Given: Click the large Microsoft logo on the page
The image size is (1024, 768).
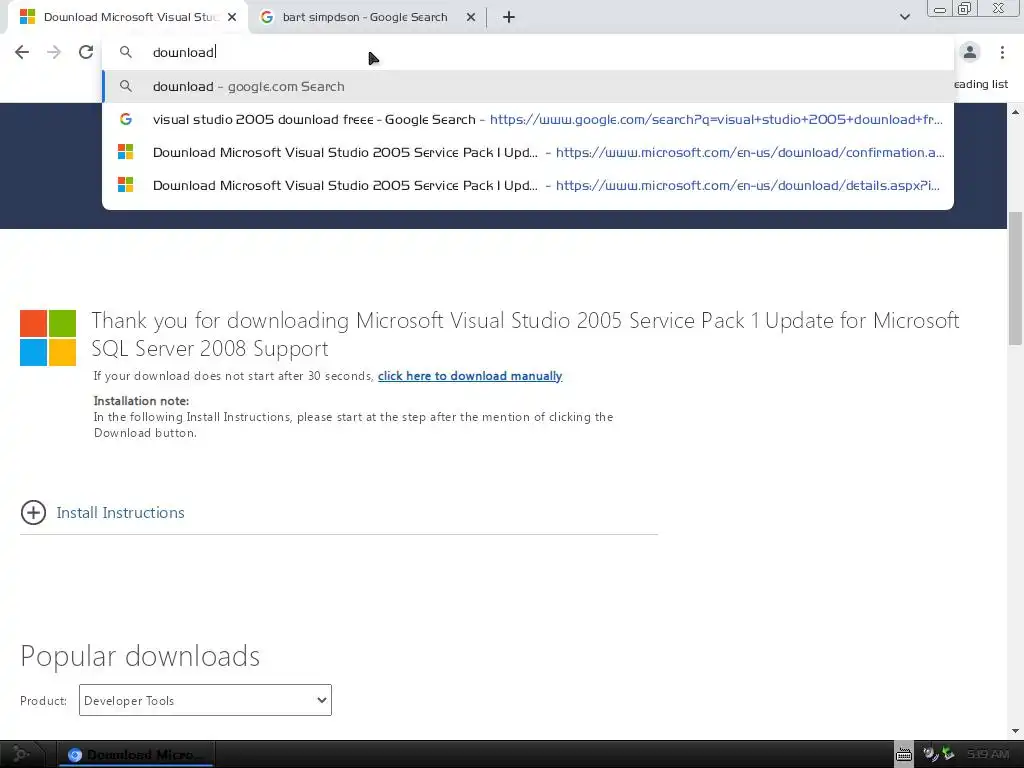Looking at the screenshot, I should pos(48,338).
